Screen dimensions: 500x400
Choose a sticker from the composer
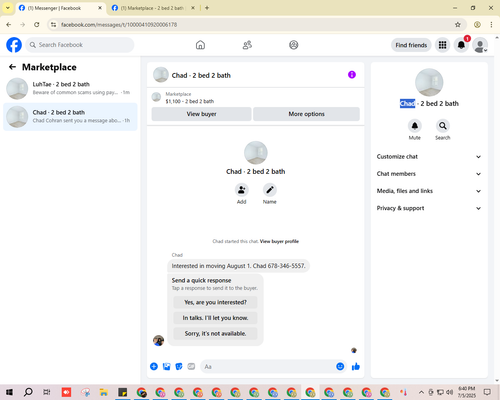[x=179, y=367]
